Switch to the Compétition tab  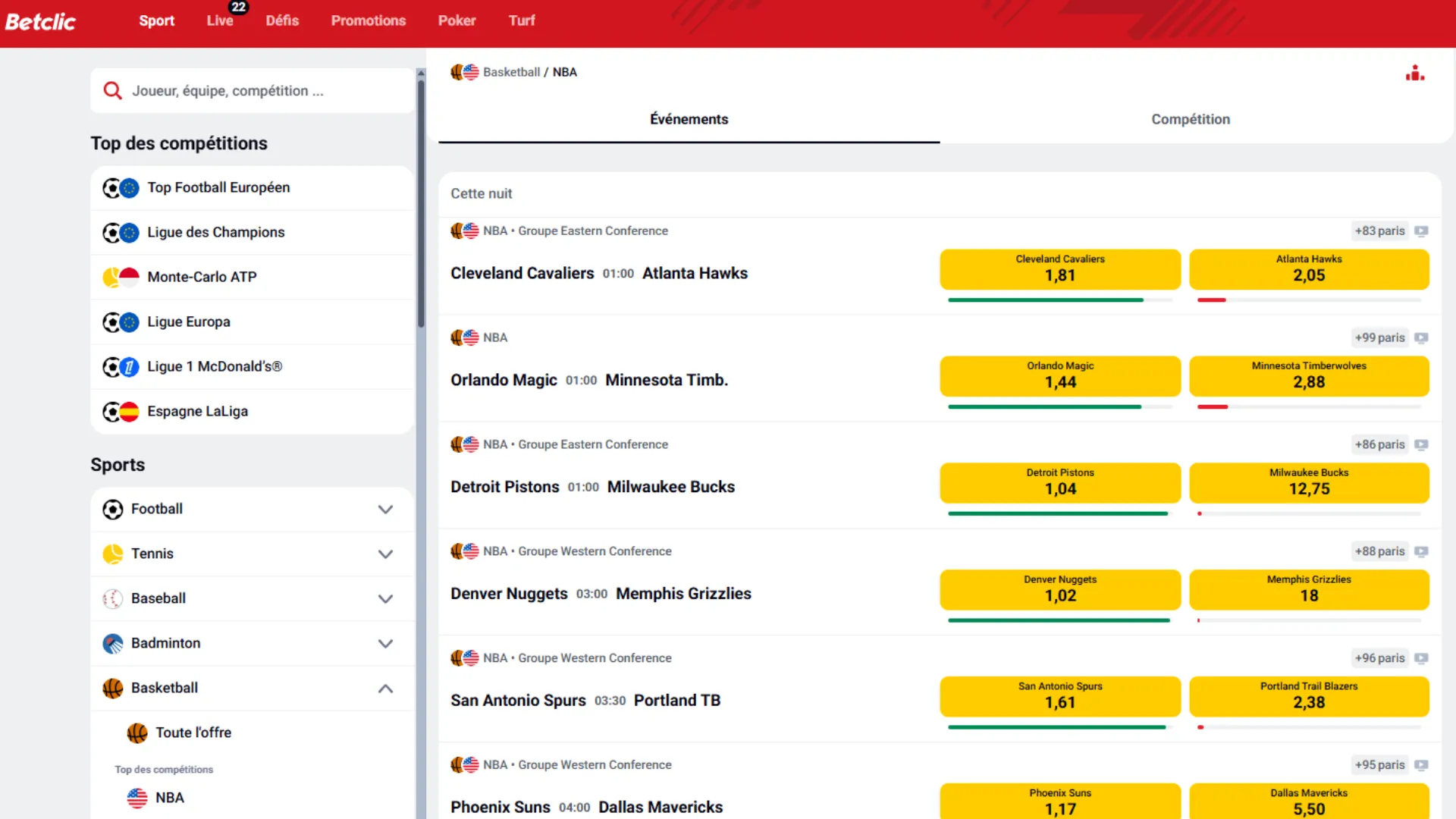click(1190, 119)
